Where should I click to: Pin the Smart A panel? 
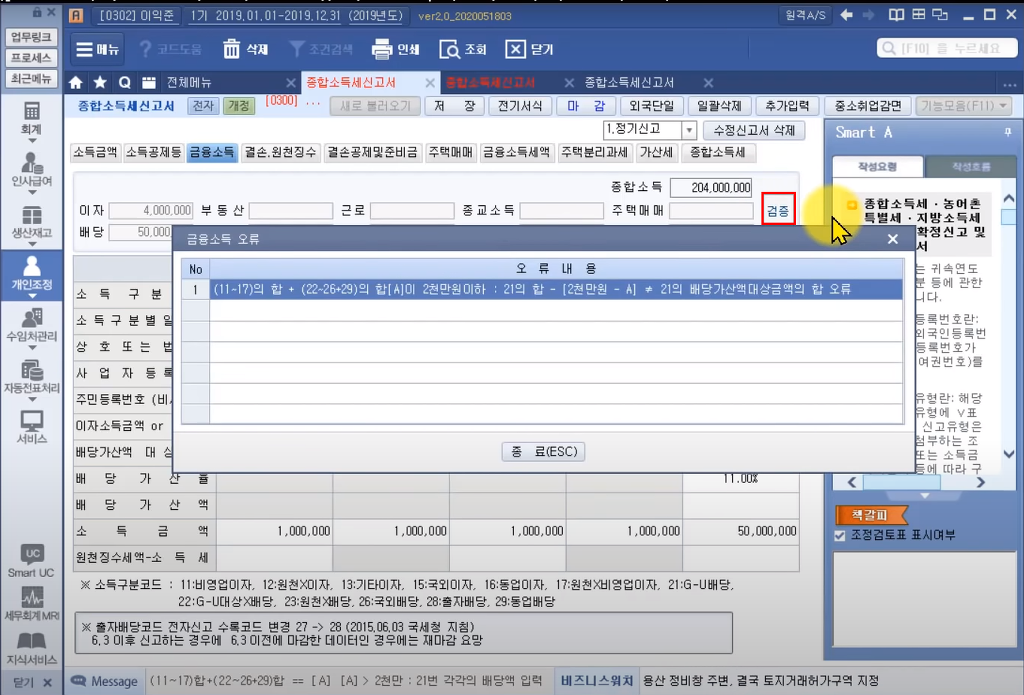pyautogui.click(x=1008, y=132)
